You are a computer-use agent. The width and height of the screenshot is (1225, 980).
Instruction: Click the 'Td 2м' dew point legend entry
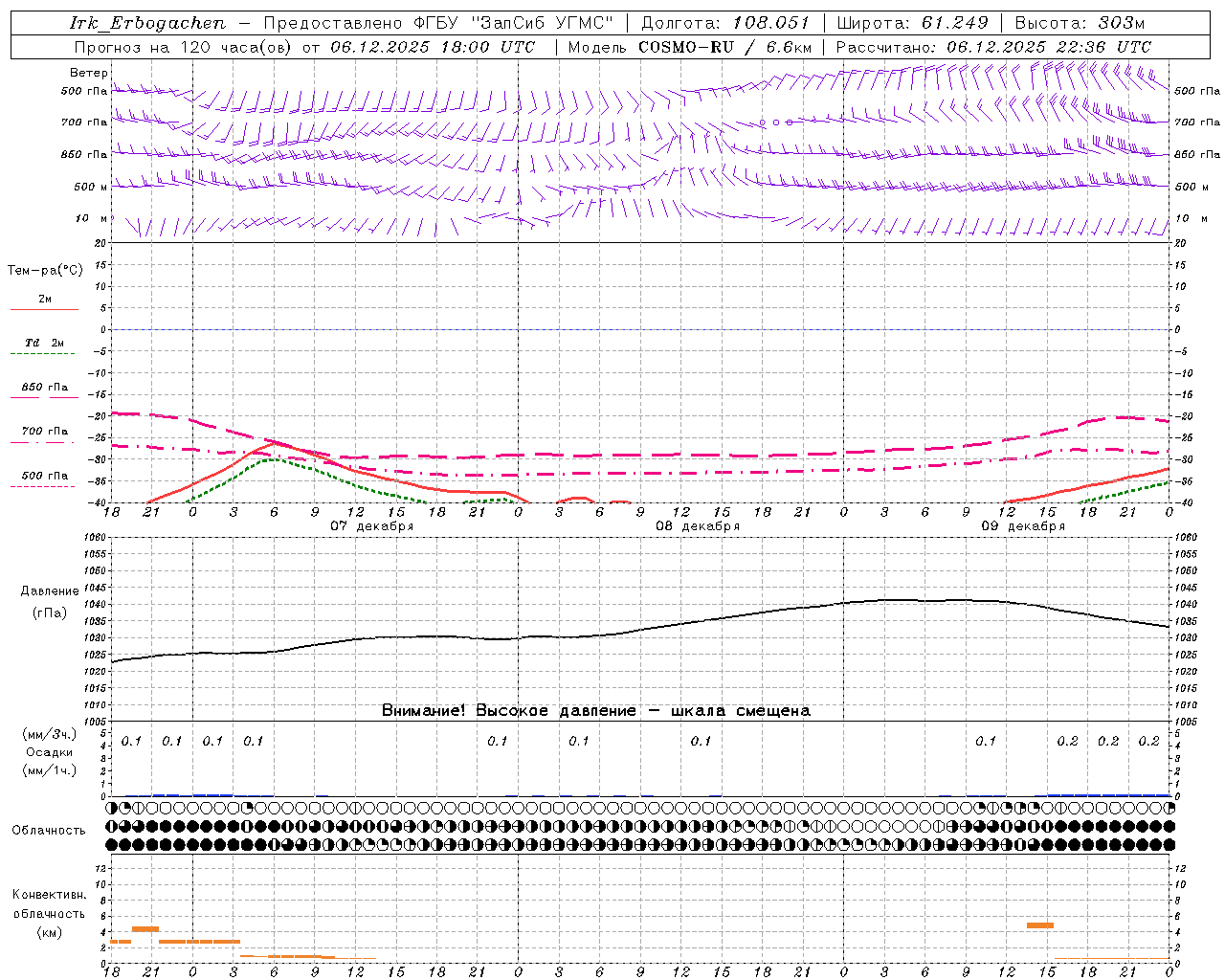point(44,343)
